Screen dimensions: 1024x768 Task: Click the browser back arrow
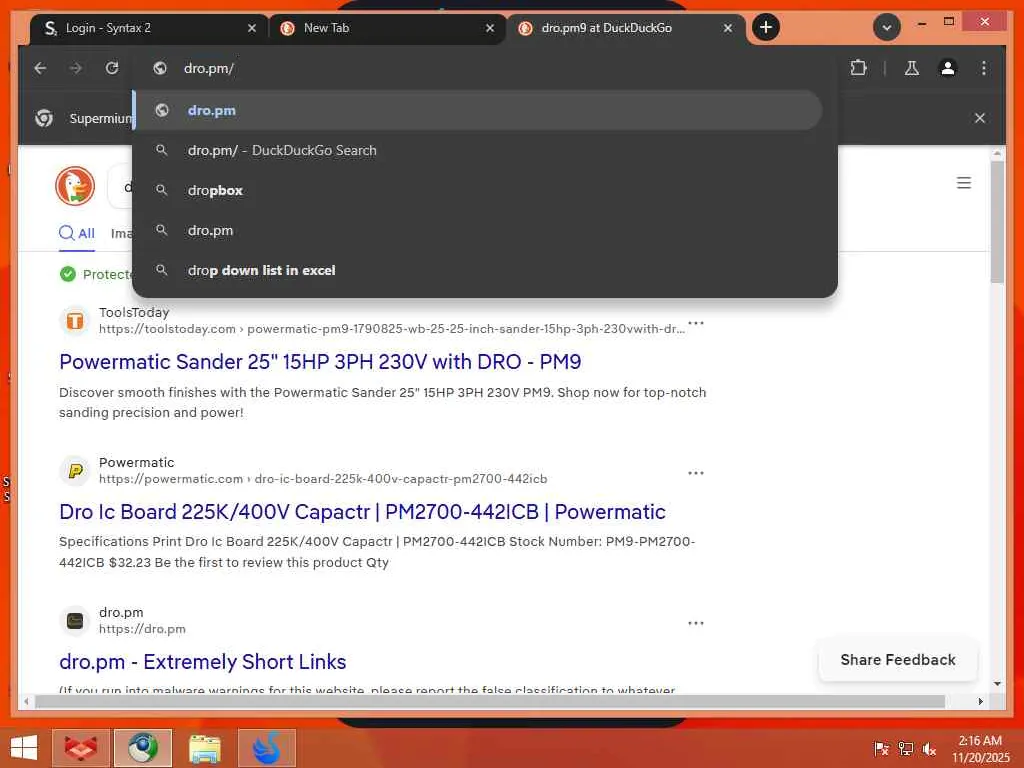40,68
